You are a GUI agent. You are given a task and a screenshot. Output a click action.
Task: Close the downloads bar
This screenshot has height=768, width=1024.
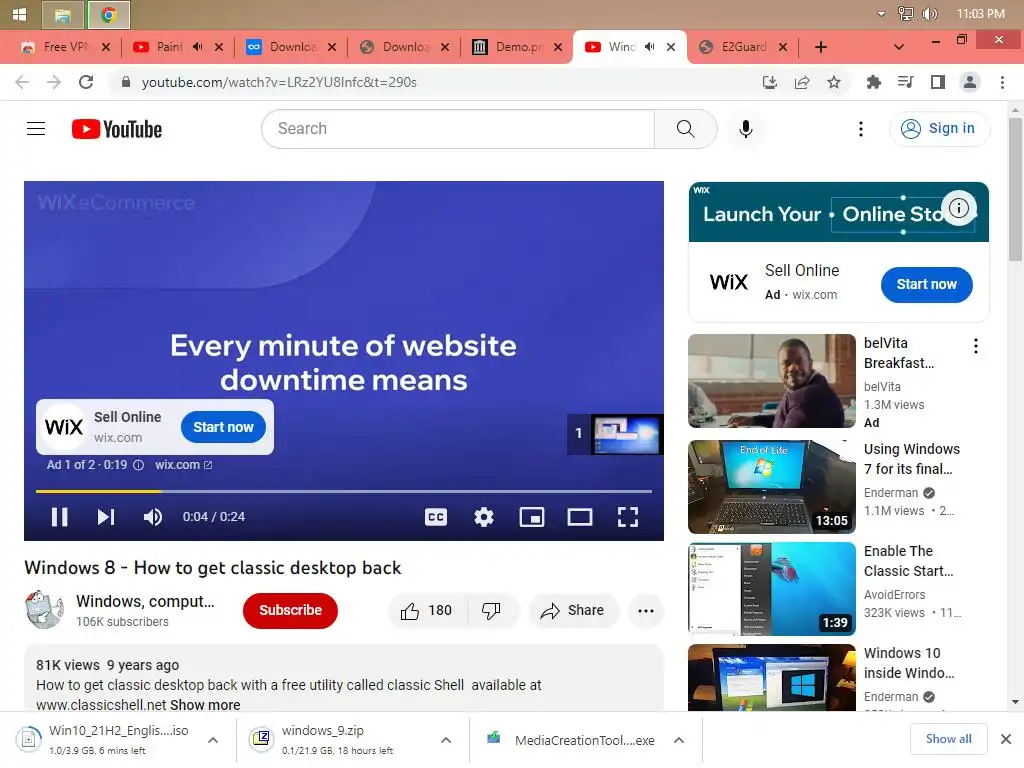coord(1006,739)
